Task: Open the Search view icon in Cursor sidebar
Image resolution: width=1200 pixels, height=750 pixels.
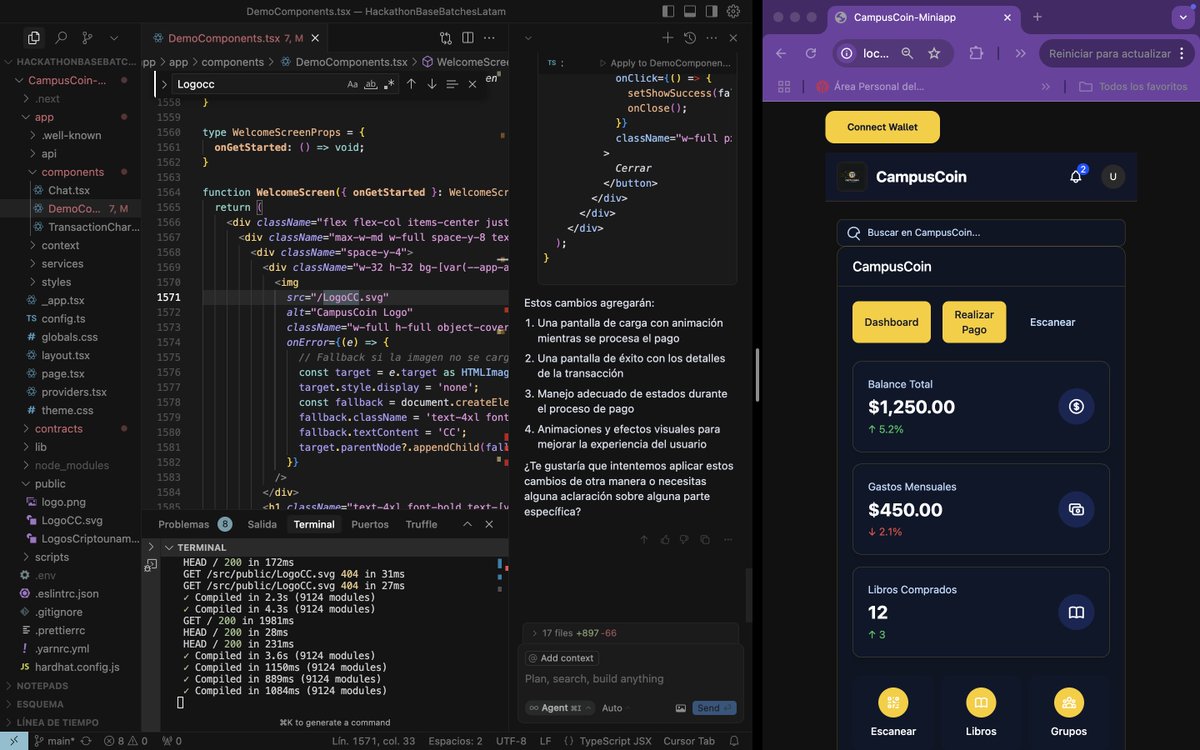Action: point(61,38)
